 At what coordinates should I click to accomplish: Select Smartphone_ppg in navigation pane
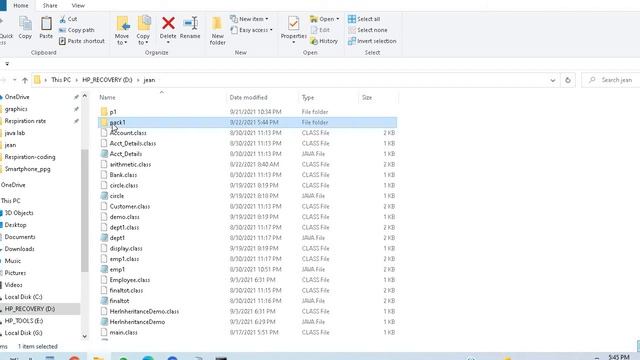(x=27, y=169)
